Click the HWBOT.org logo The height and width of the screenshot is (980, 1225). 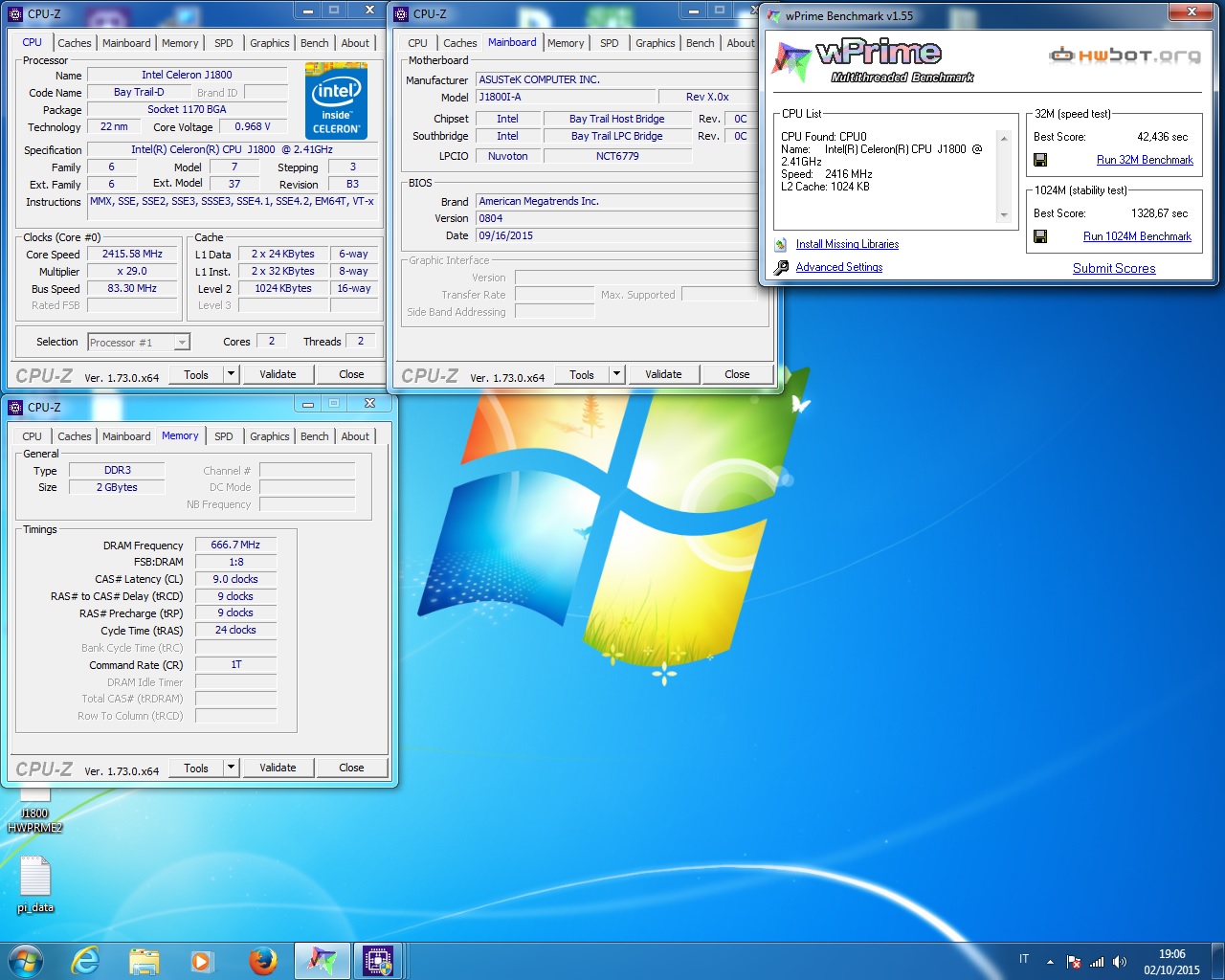(x=1125, y=56)
